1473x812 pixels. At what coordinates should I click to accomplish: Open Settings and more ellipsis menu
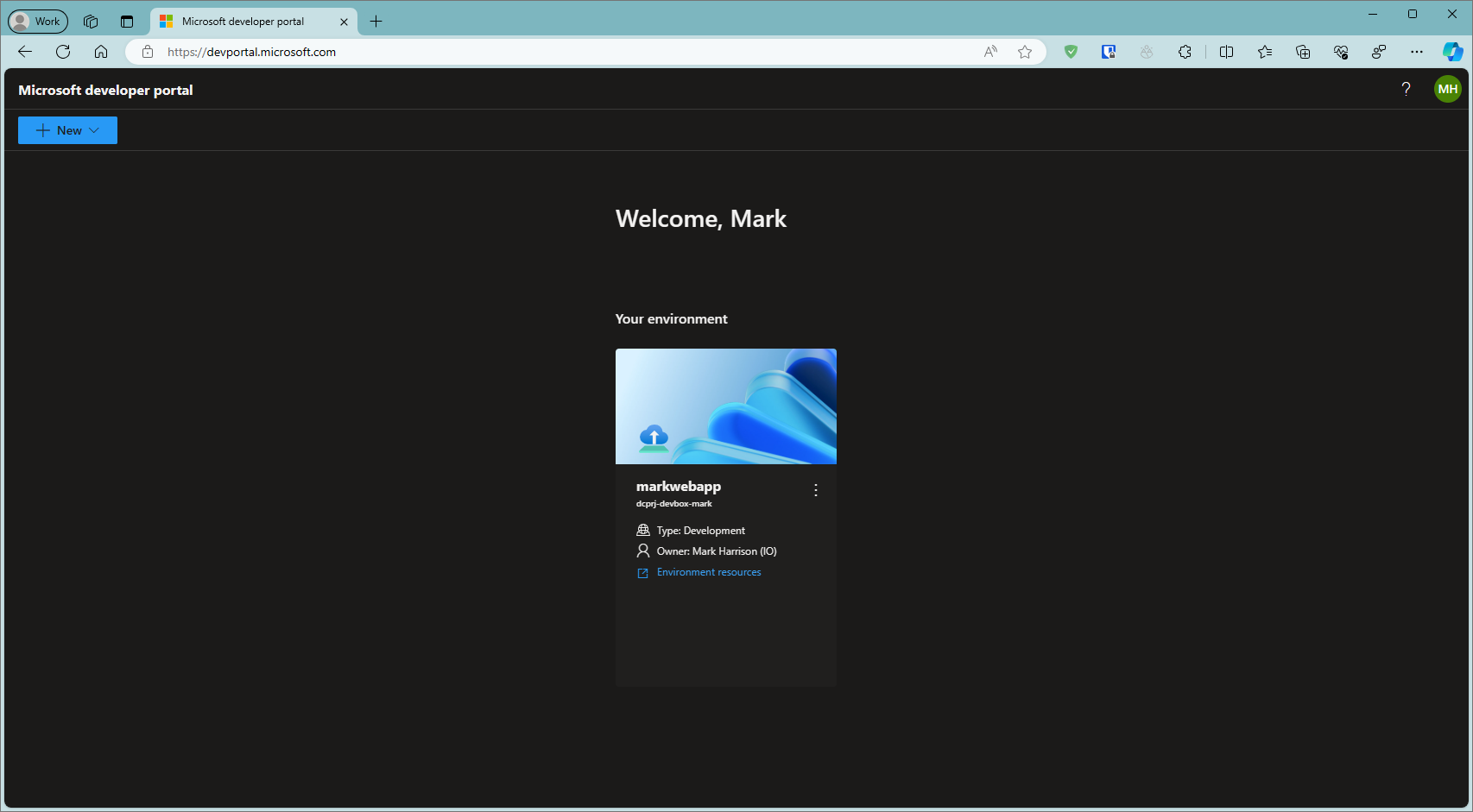1417,52
